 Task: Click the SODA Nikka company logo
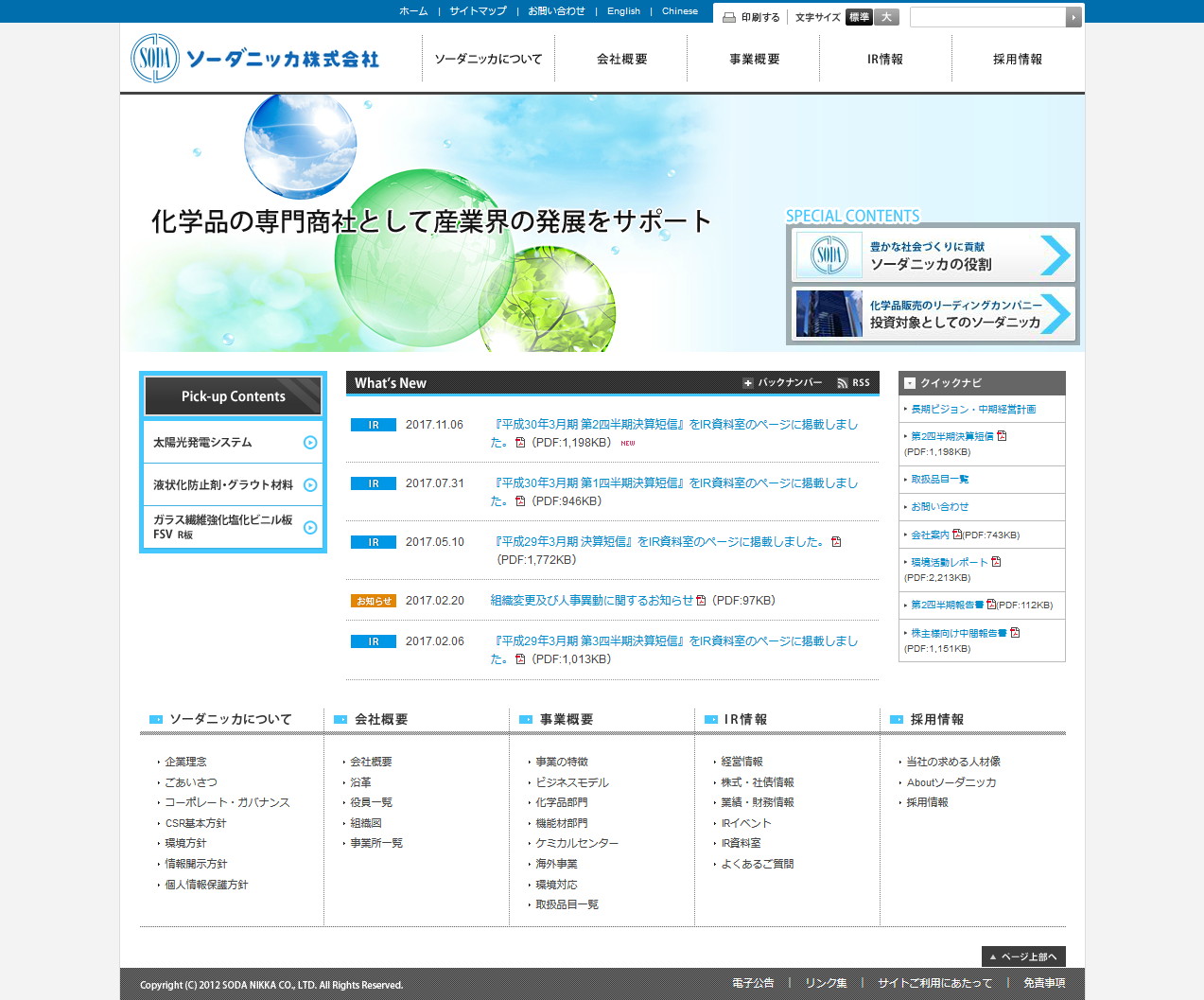254,59
